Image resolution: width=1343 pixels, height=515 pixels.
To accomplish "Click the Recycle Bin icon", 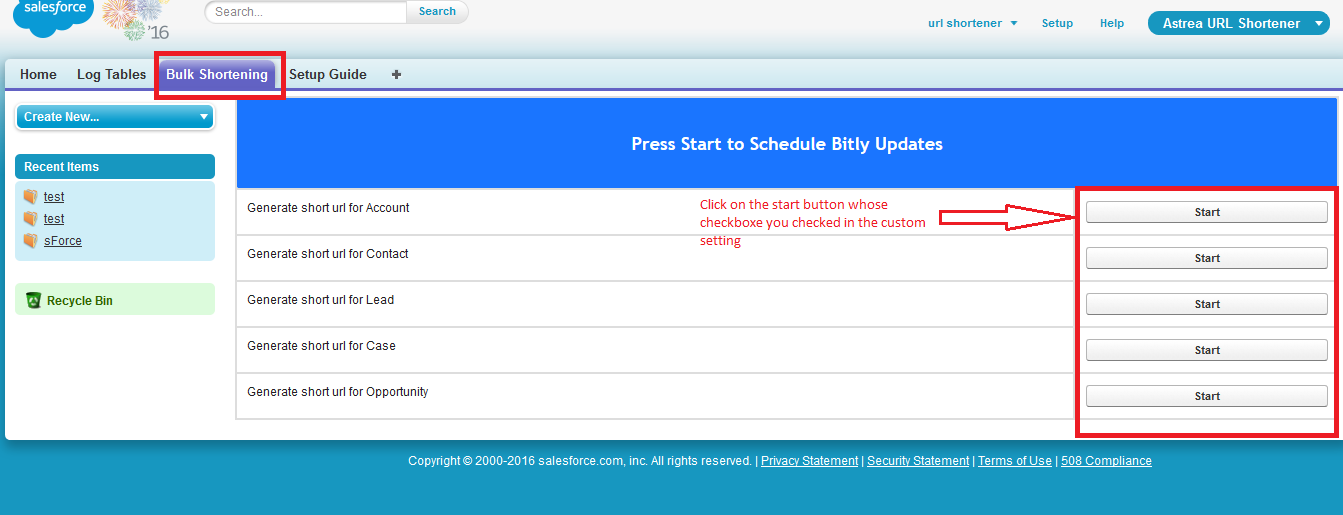I will coord(33,300).
